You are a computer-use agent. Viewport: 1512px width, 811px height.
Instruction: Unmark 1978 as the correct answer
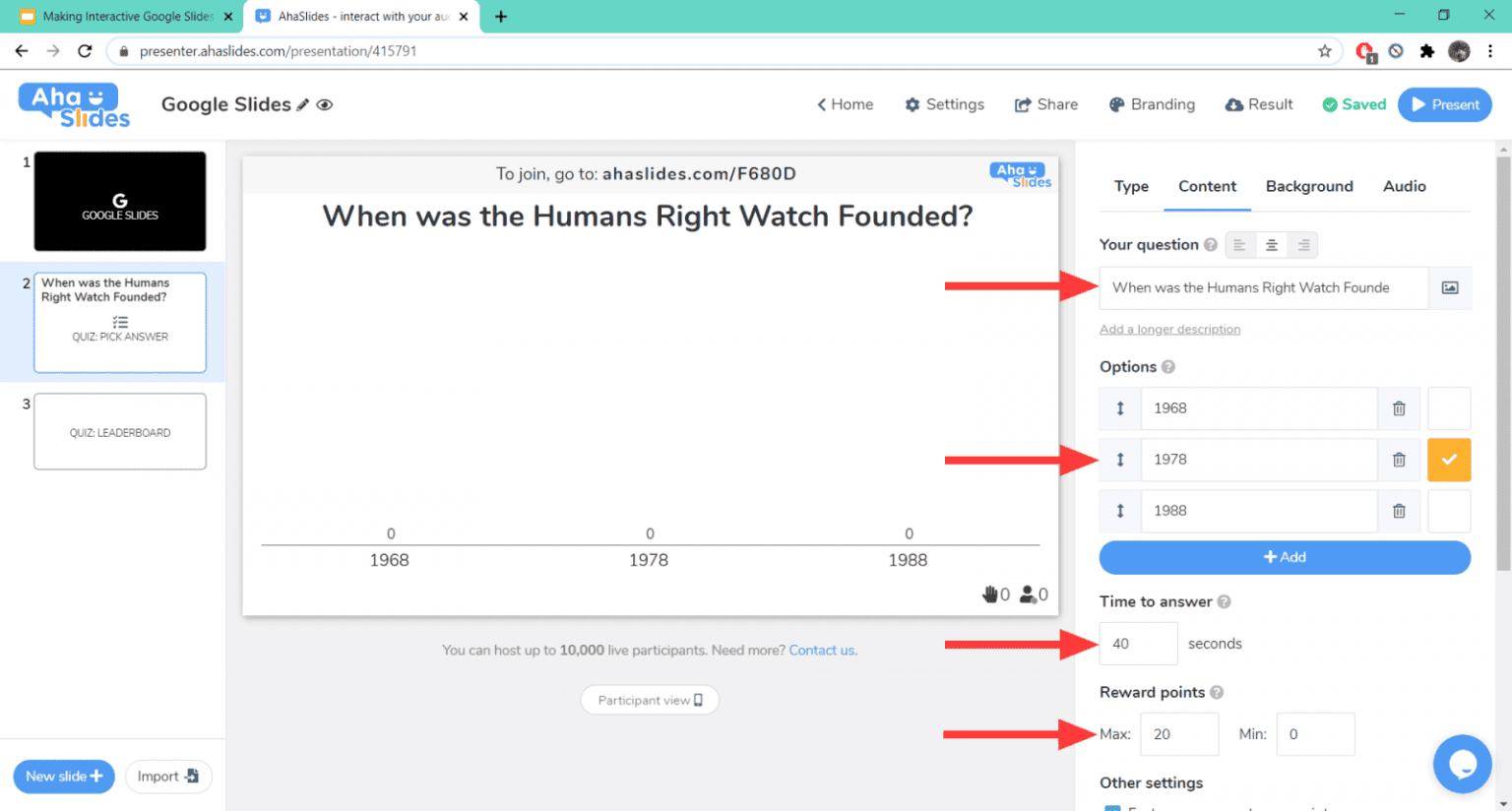pos(1449,460)
